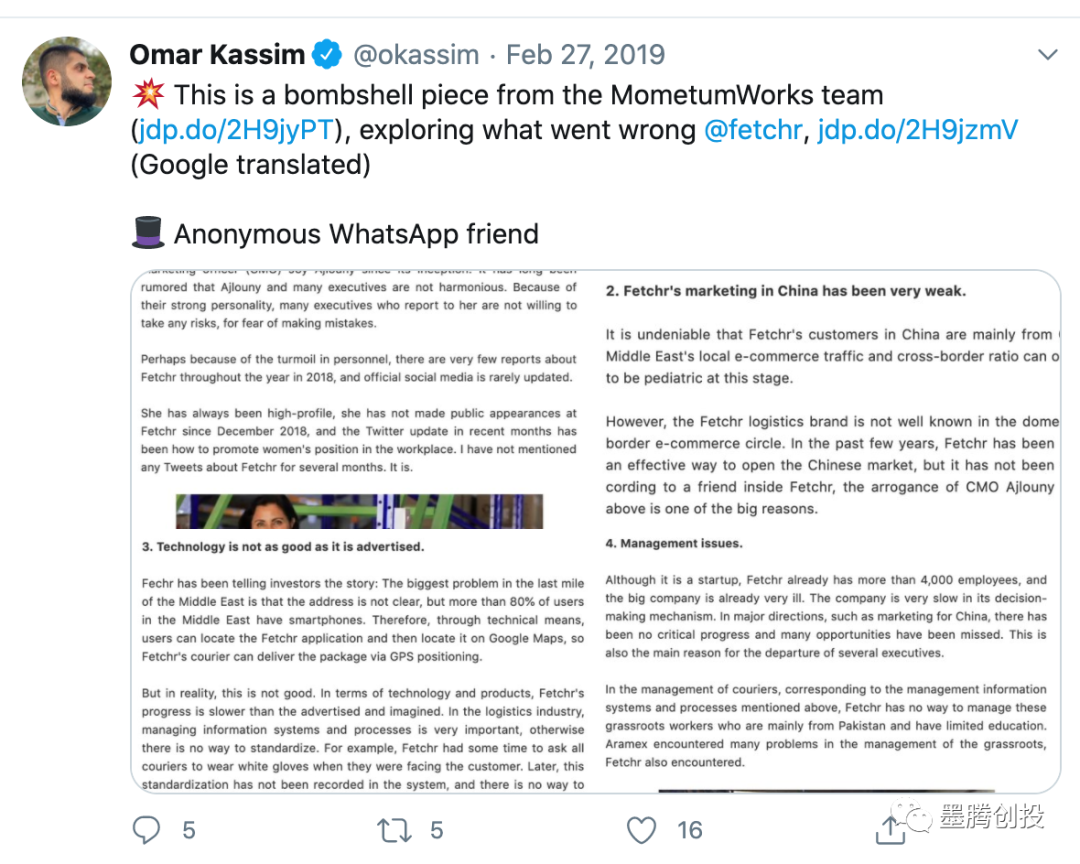Open Omar Kassim's profile picture

coord(67,81)
